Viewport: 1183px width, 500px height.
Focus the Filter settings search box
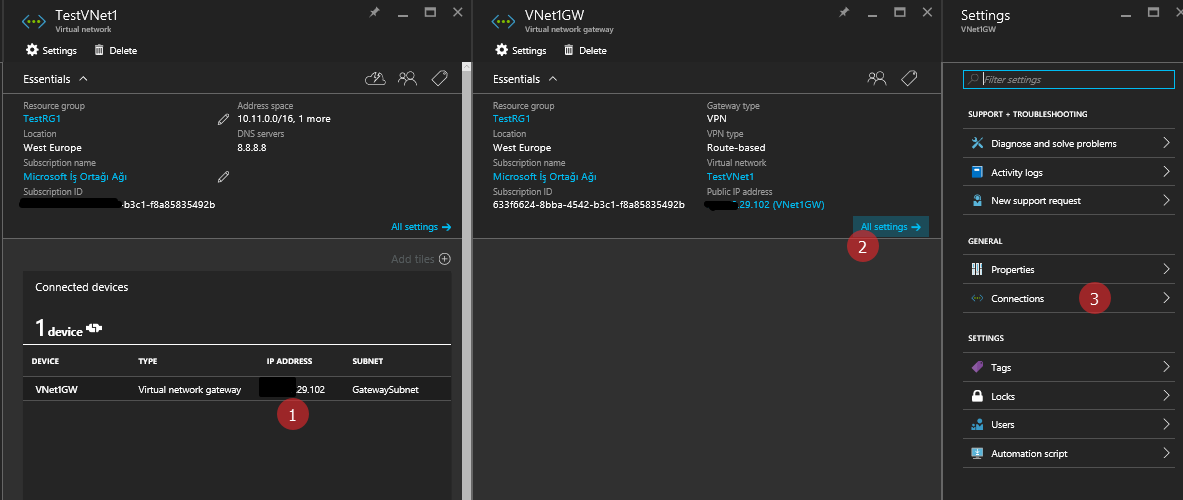(x=1069, y=79)
